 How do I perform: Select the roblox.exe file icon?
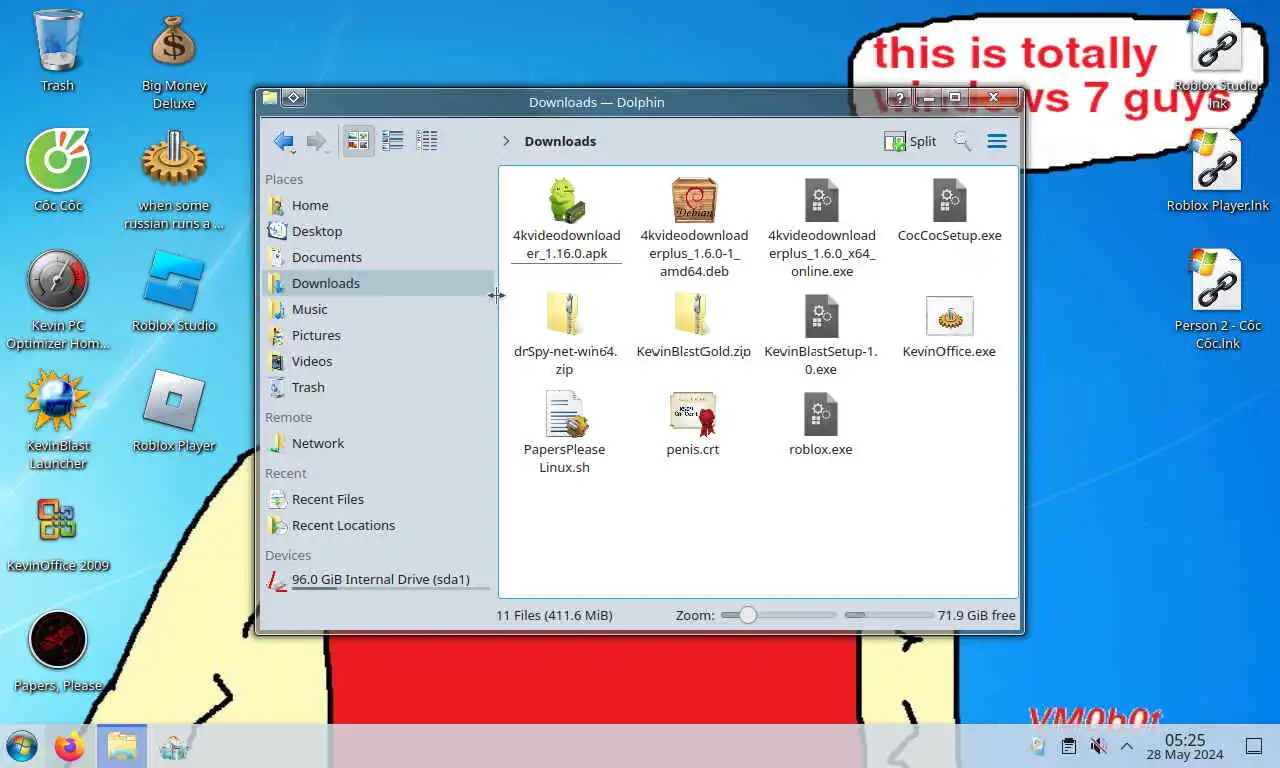[x=822, y=413]
